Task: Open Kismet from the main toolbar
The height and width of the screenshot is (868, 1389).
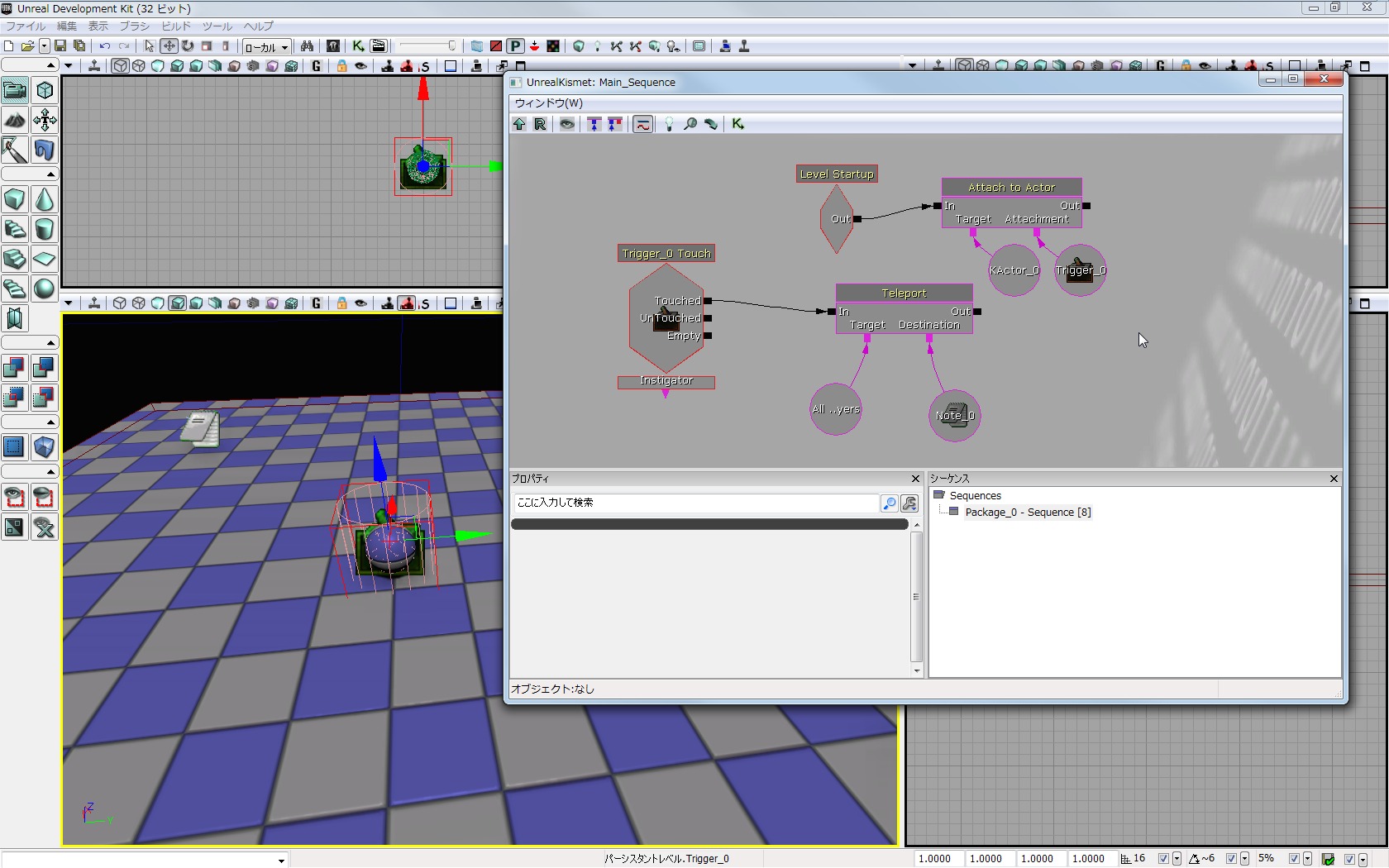Action: point(358,46)
